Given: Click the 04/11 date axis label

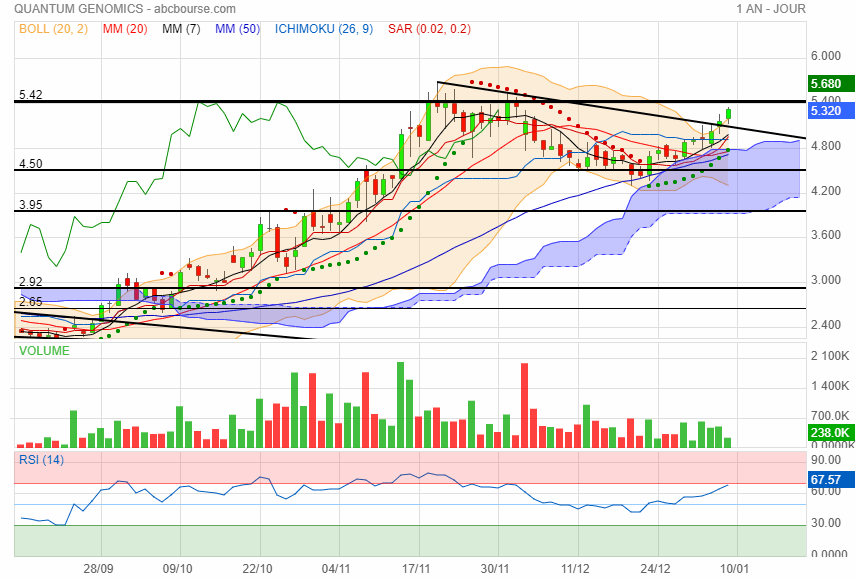Looking at the screenshot, I should pos(336,569).
